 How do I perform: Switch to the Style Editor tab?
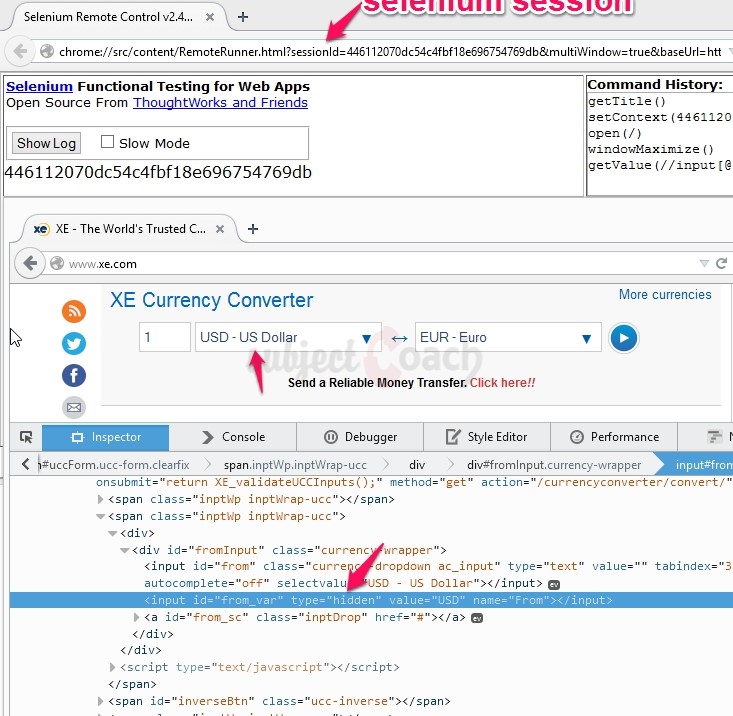coord(487,437)
